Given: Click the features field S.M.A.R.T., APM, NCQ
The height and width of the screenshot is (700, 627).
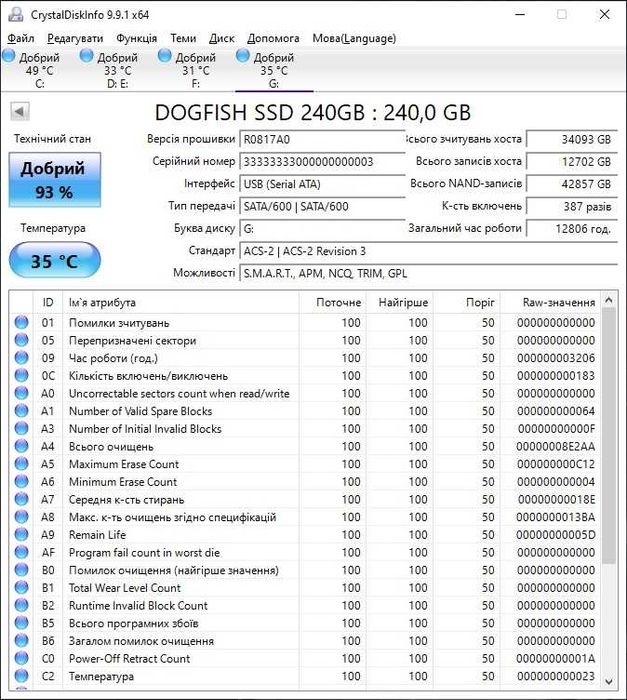Looking at the screenshot, I should click(428, 273).
